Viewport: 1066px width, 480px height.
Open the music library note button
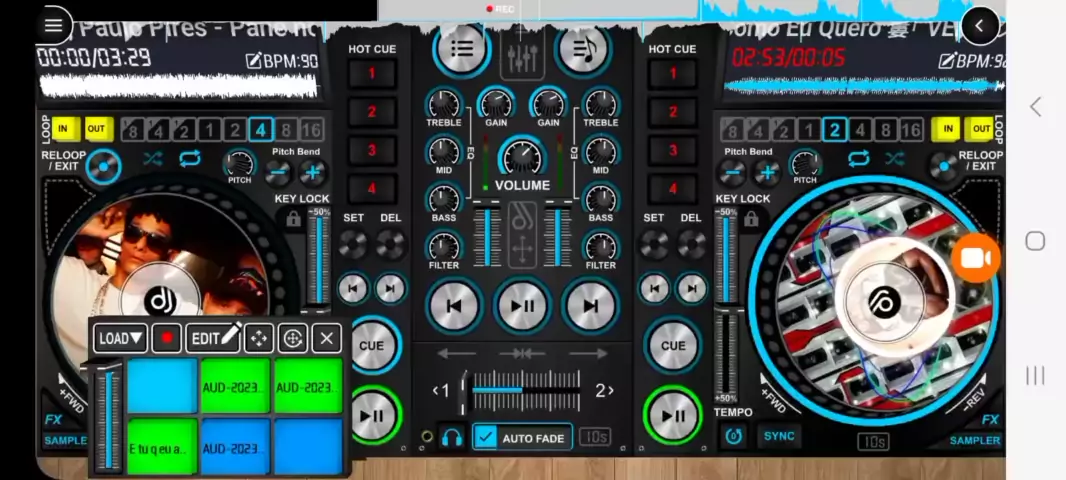click(x=583, y=48)
